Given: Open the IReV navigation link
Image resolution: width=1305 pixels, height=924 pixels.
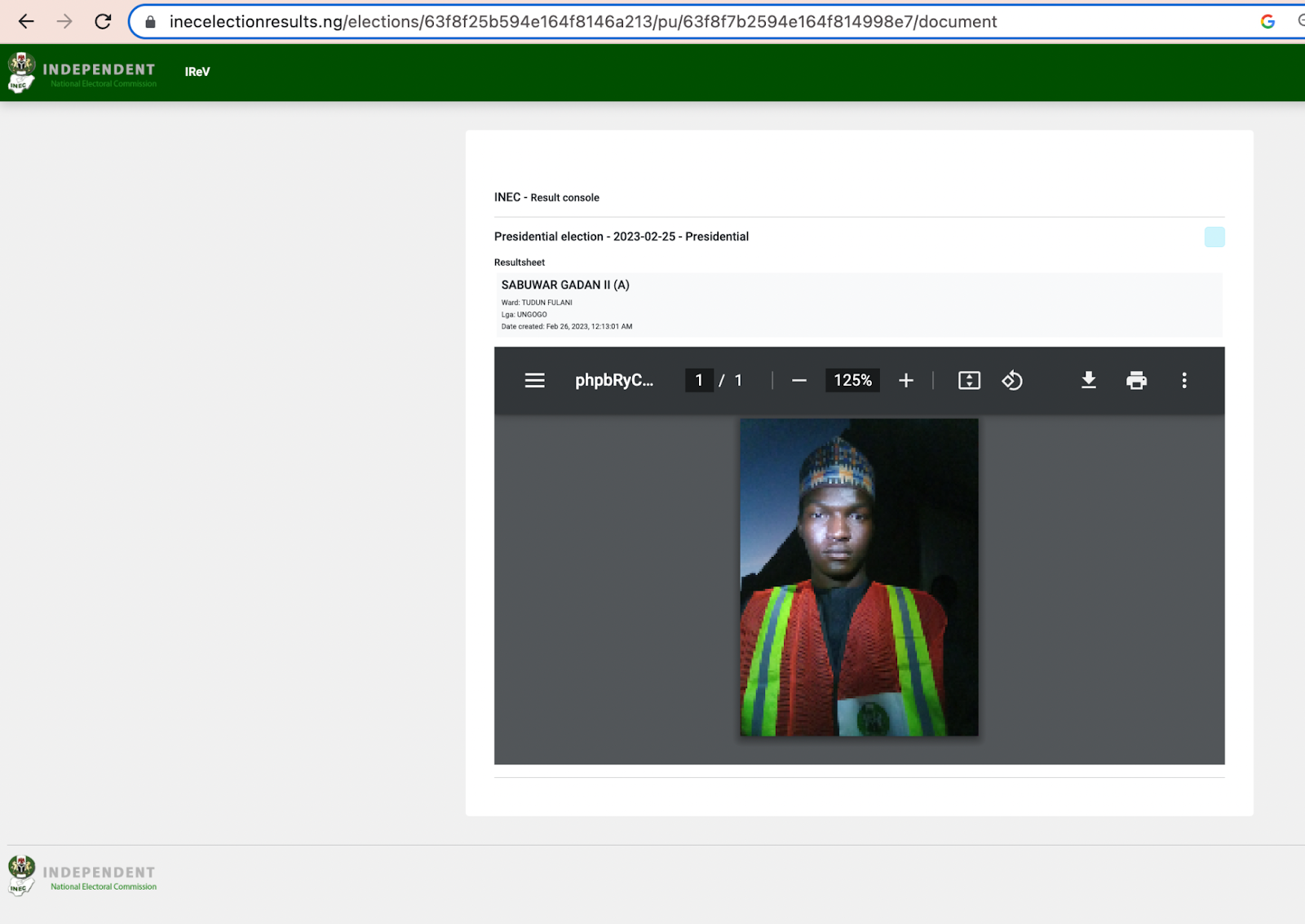Looking at the screenshot, I should click(197, 72).
